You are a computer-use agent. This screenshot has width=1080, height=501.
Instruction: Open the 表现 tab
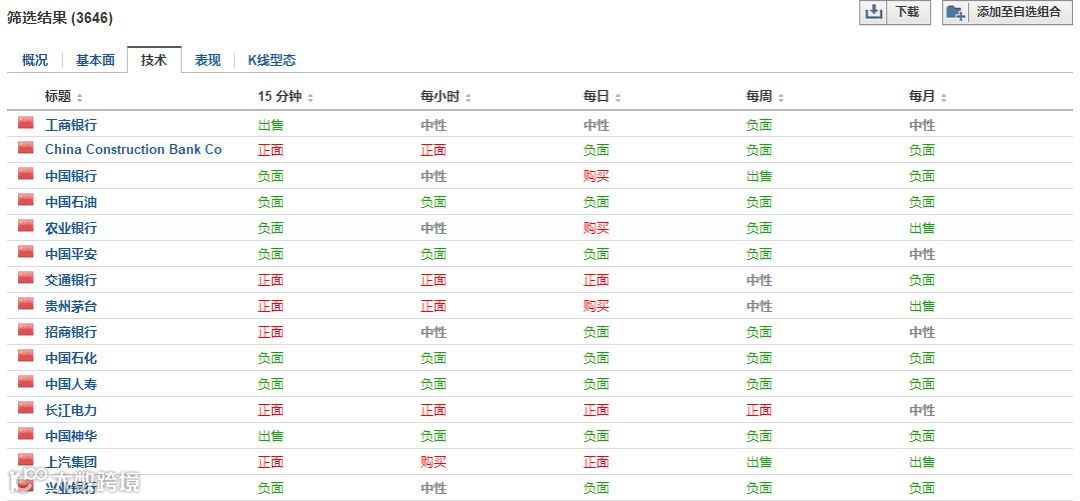pyautogui.click(x=207, y=60)
